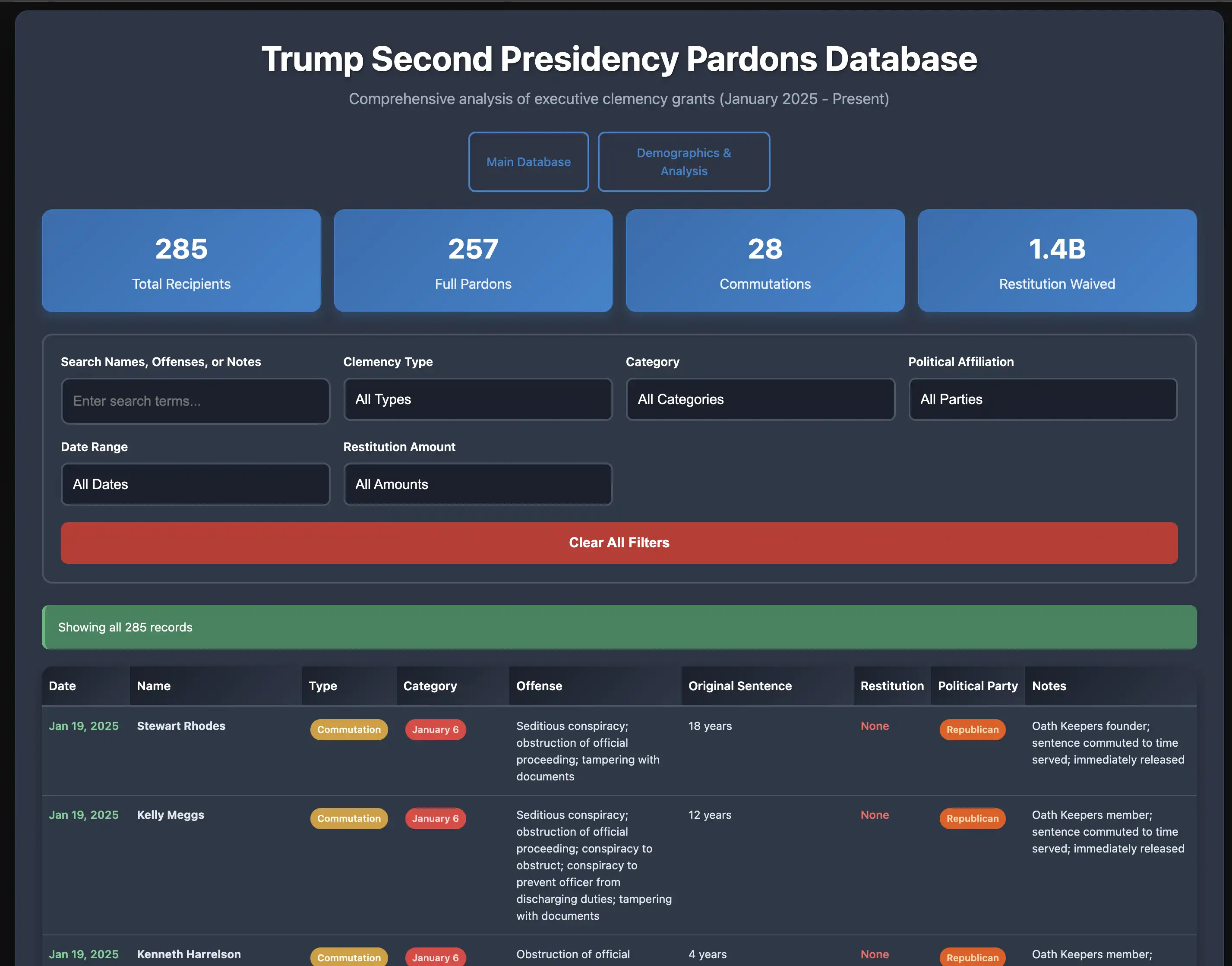Click 'None' restitution in Kelly Meggs row
The image size is (1232, 966).
tap(875, 815)
